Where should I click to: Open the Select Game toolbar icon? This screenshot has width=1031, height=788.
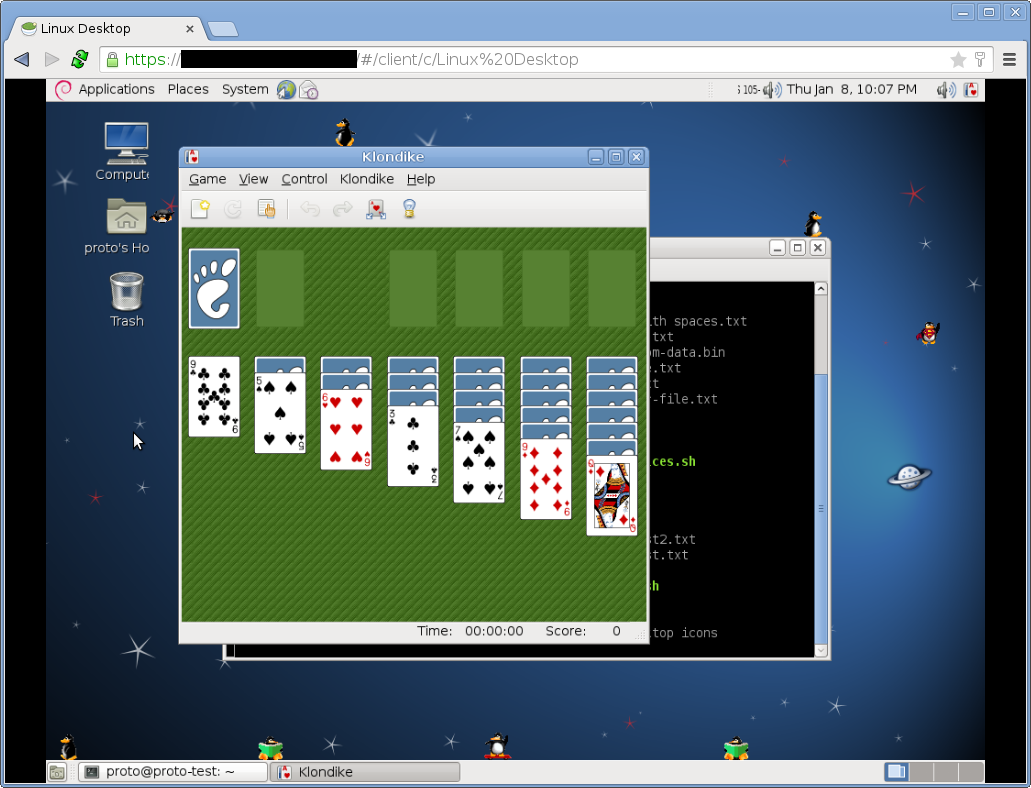click(x=266, y=209)
